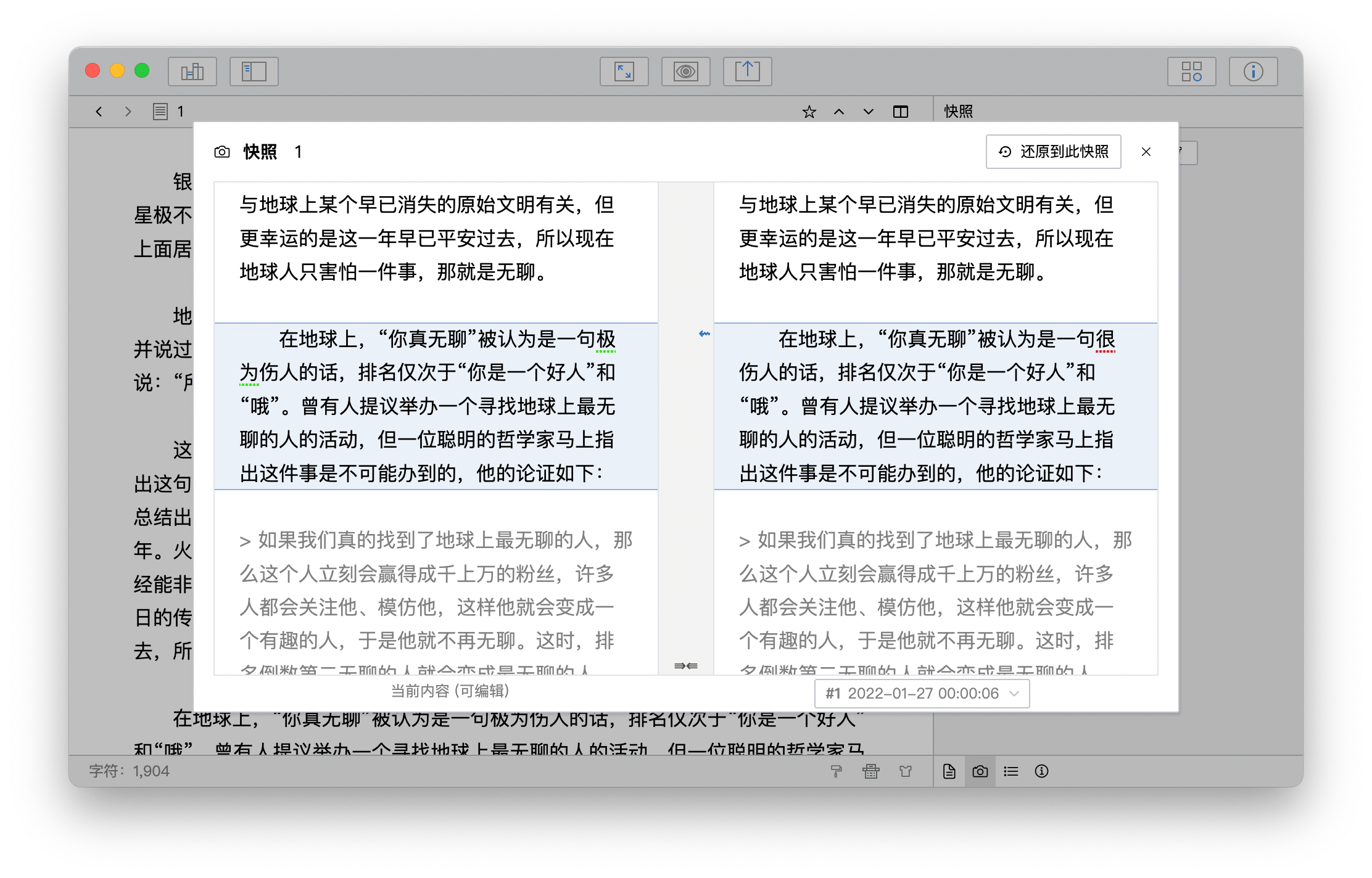Click the red-underlined 很 in the snapshot pane
This screenshot has height=878, width=1372.
[x=1105, y=338]
